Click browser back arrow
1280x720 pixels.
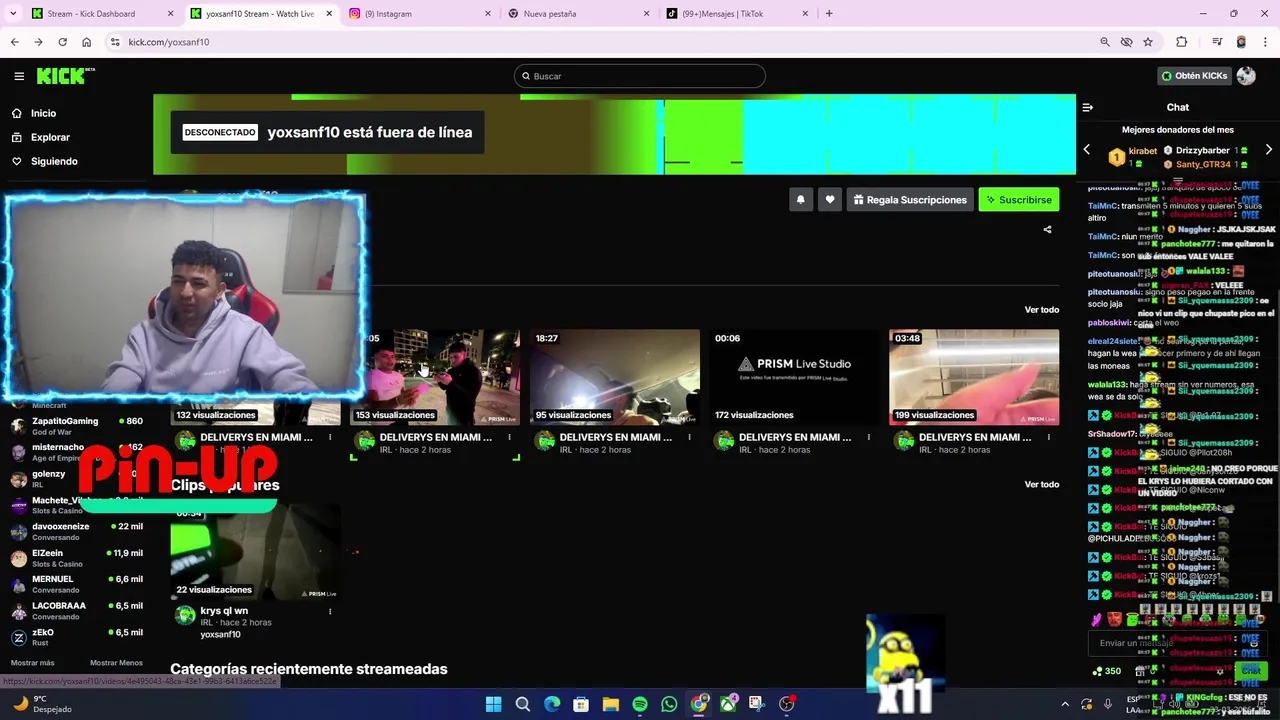pos(14,42)
